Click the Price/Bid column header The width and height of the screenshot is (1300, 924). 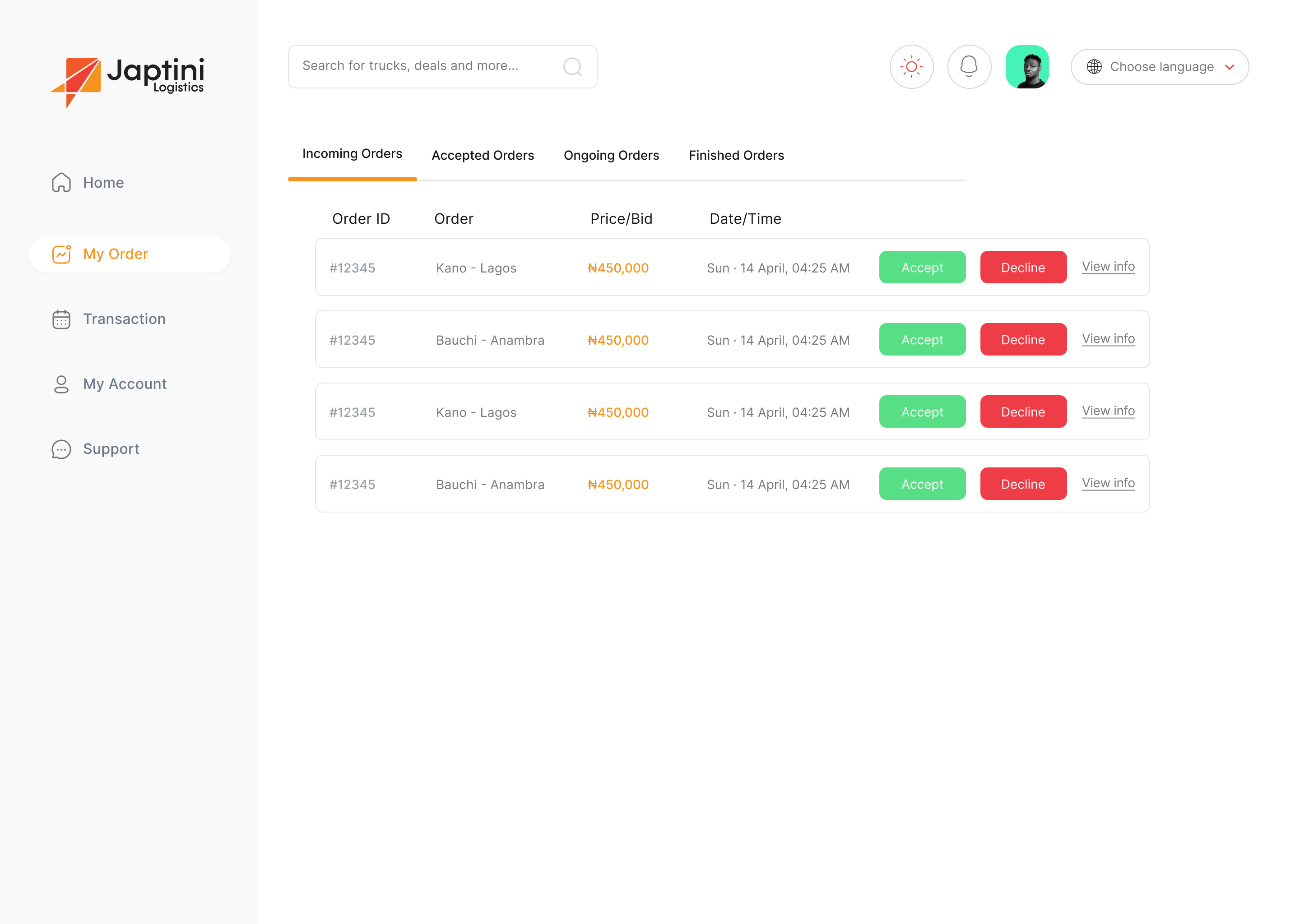pos(621,219)
